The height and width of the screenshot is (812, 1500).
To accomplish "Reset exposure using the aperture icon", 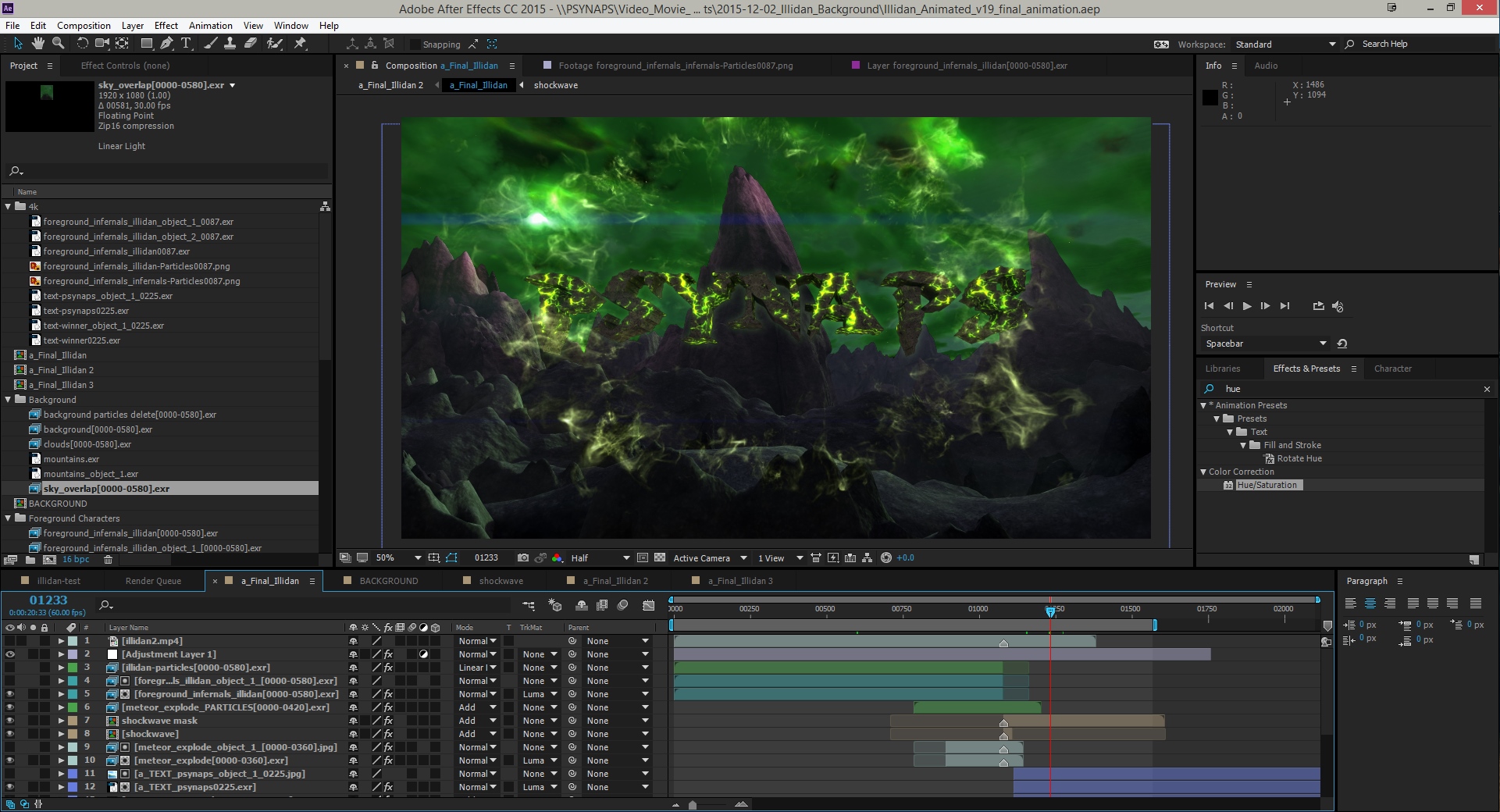I will pyautogui.click(x=886, y=557).
